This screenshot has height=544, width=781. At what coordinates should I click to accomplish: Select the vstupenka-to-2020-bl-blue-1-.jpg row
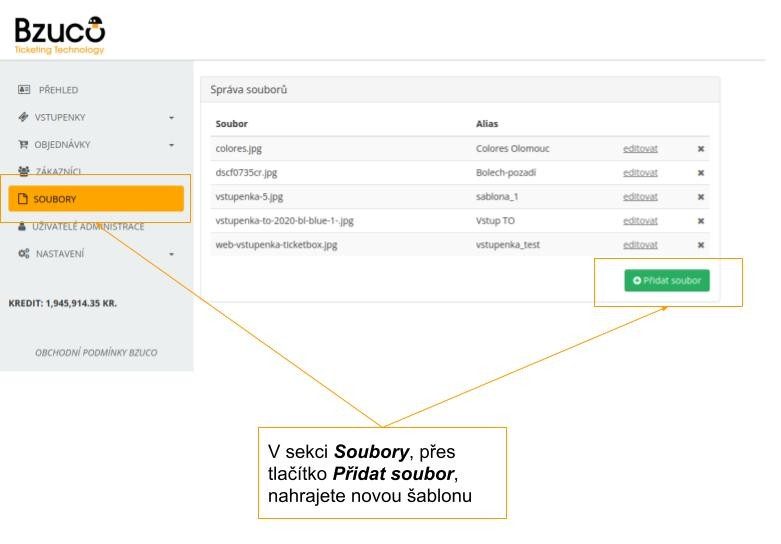pyautogui.click(x=285, y=221)
